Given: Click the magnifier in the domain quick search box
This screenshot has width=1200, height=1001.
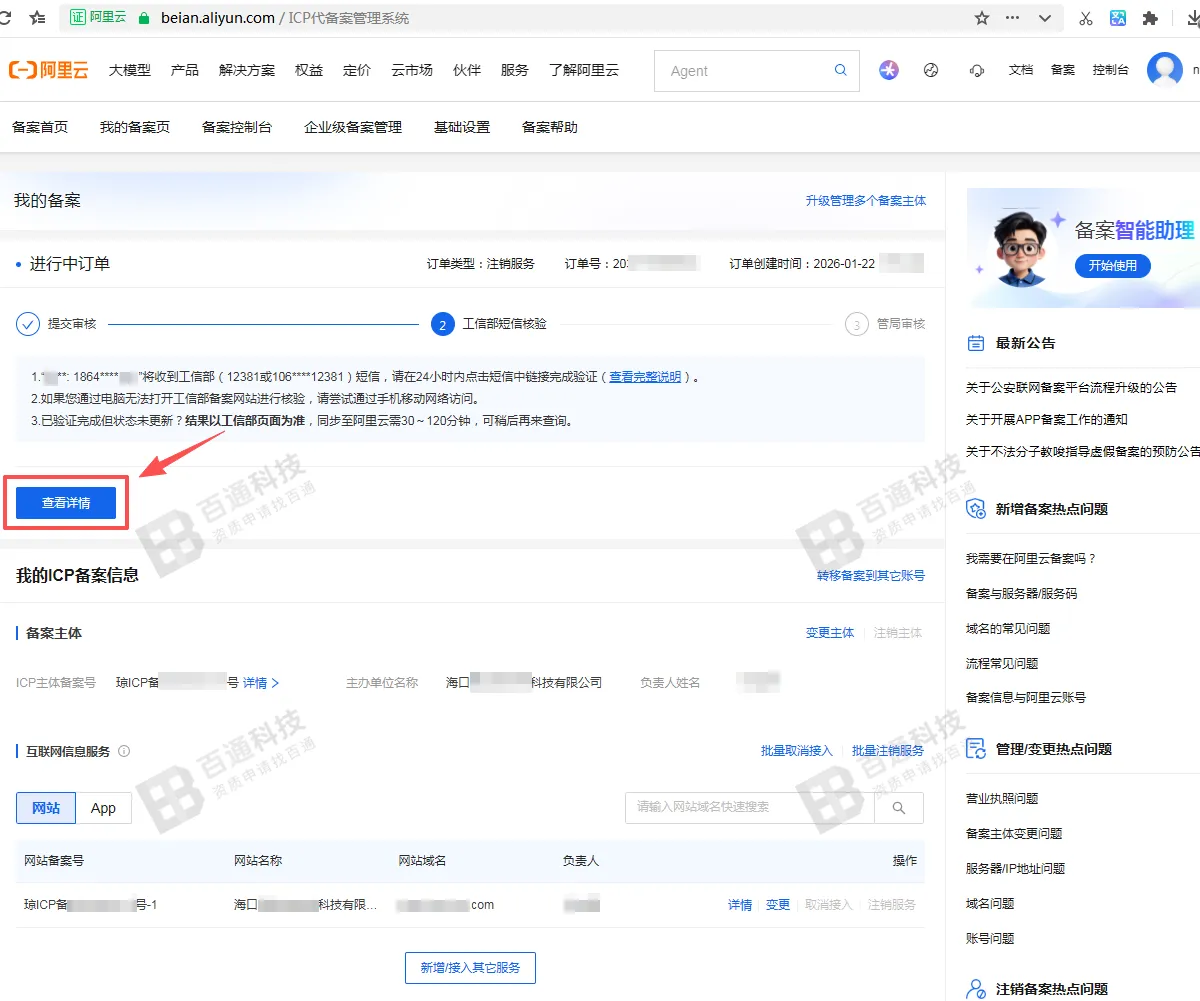Looking at the screenshot, I should click(x=898, y=807).
